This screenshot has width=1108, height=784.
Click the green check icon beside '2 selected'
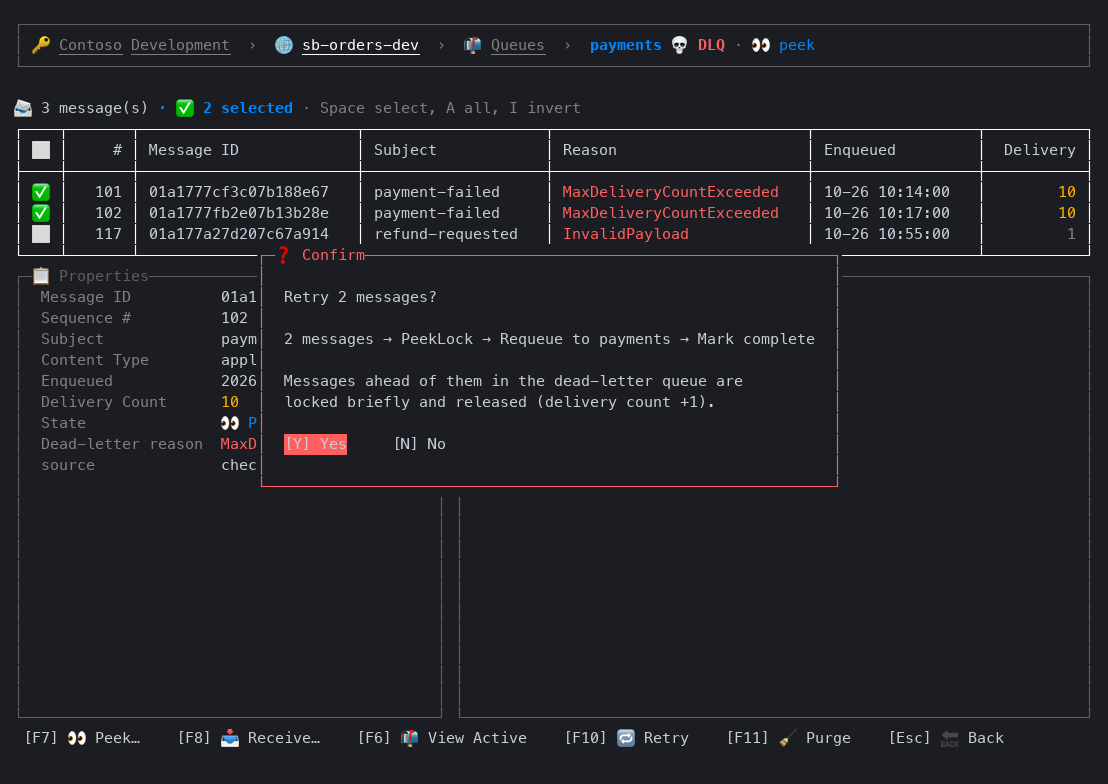[184, 108]
